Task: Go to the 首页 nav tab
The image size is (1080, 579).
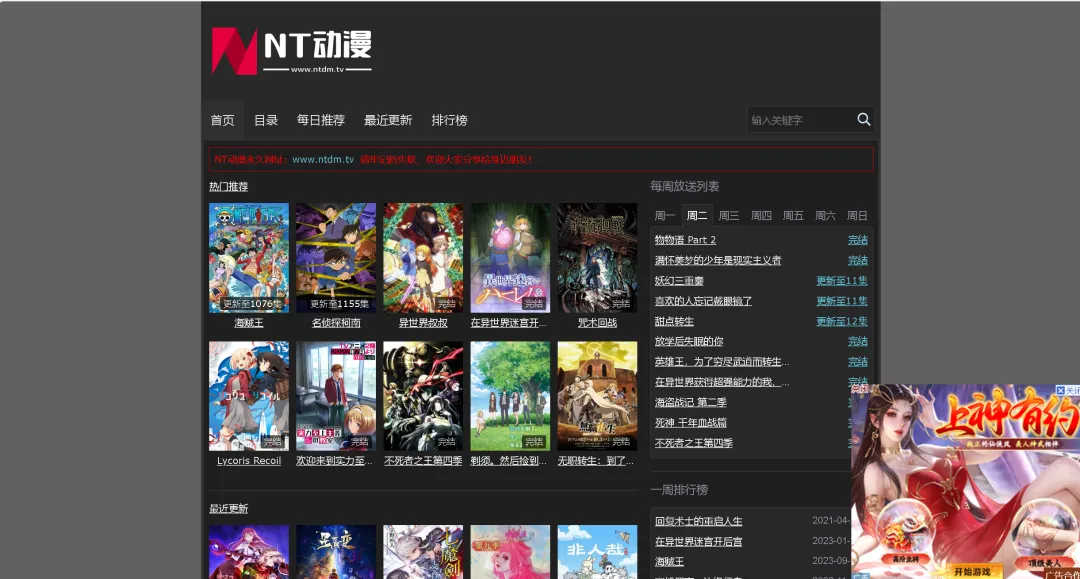Action: [222, 120]
